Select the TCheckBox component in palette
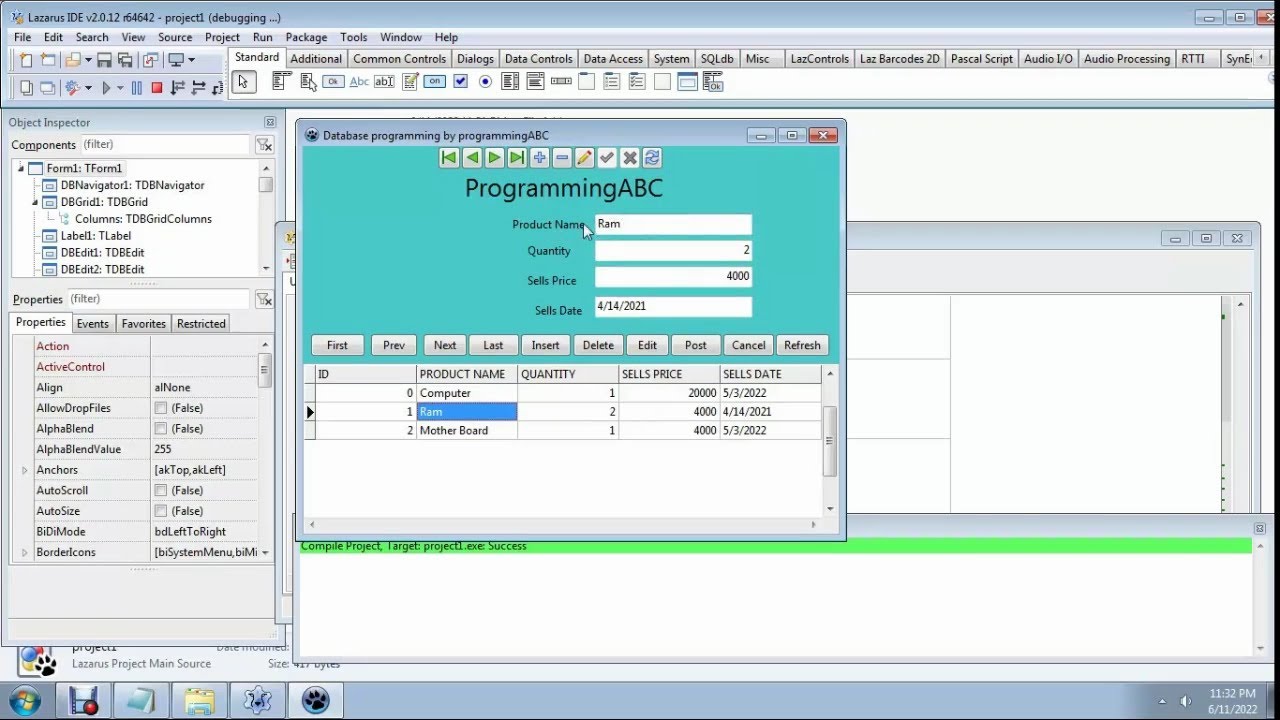The height and width of the screenshot is (720, 1280). (460, 82)
